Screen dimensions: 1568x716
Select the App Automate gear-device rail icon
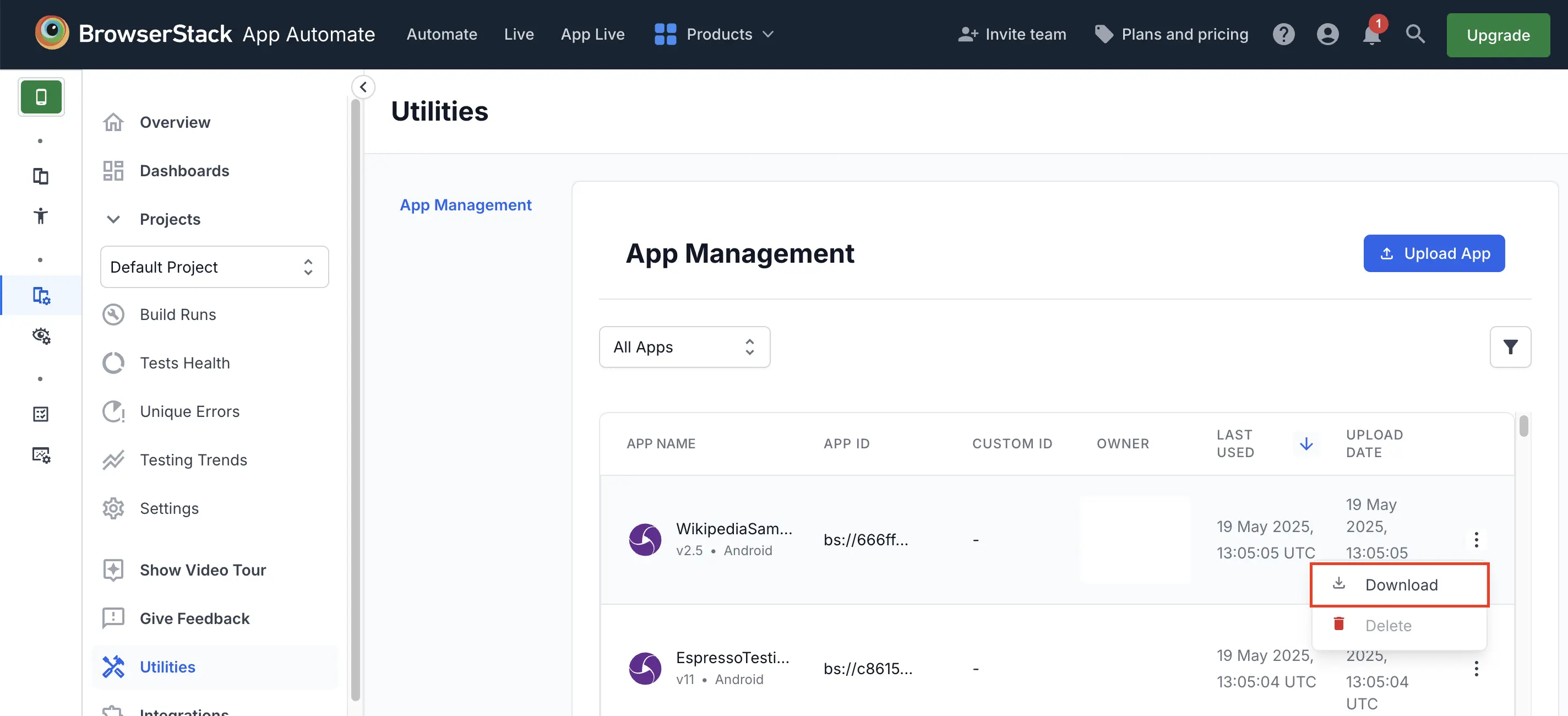click(41, 295)
